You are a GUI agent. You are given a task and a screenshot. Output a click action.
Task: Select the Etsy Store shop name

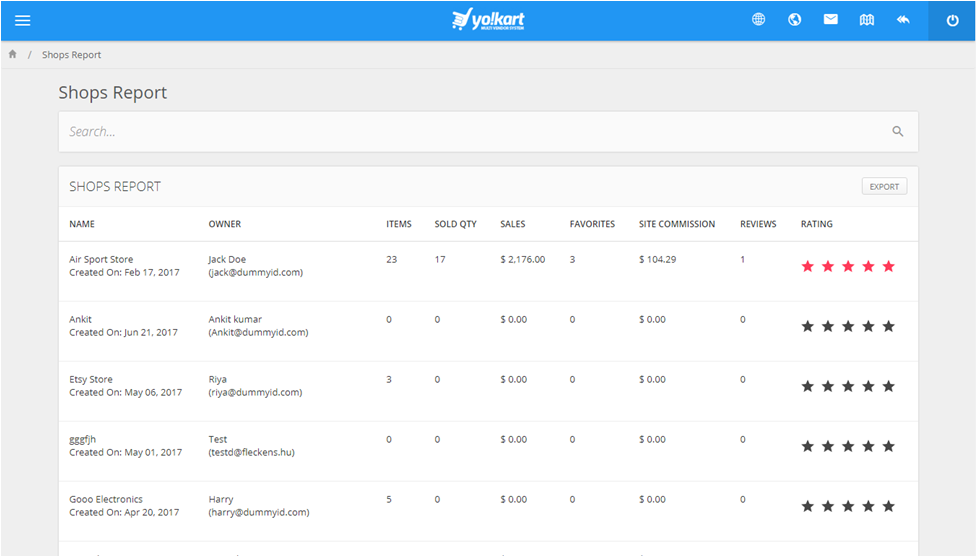(91, 379)
